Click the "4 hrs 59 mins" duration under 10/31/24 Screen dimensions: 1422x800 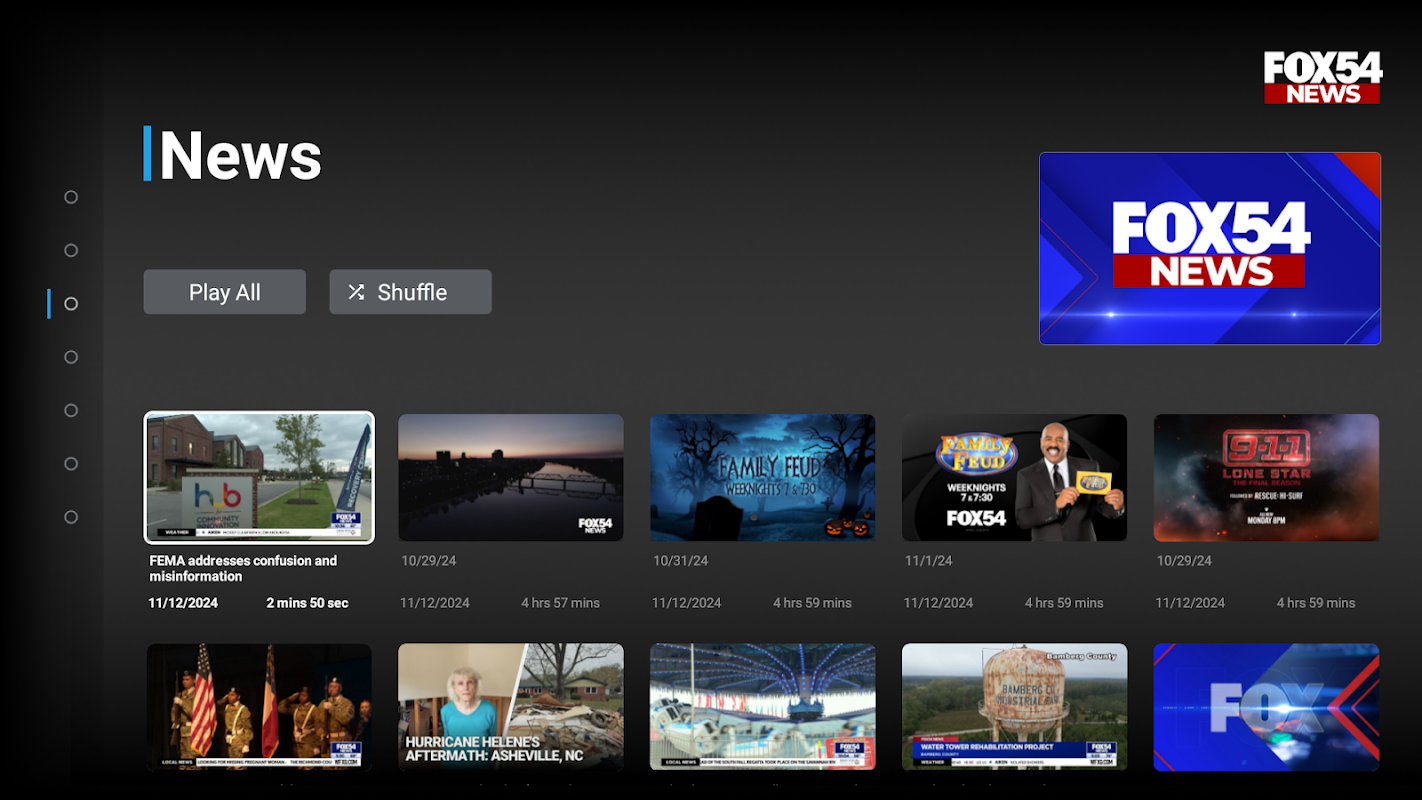point(812,603)
